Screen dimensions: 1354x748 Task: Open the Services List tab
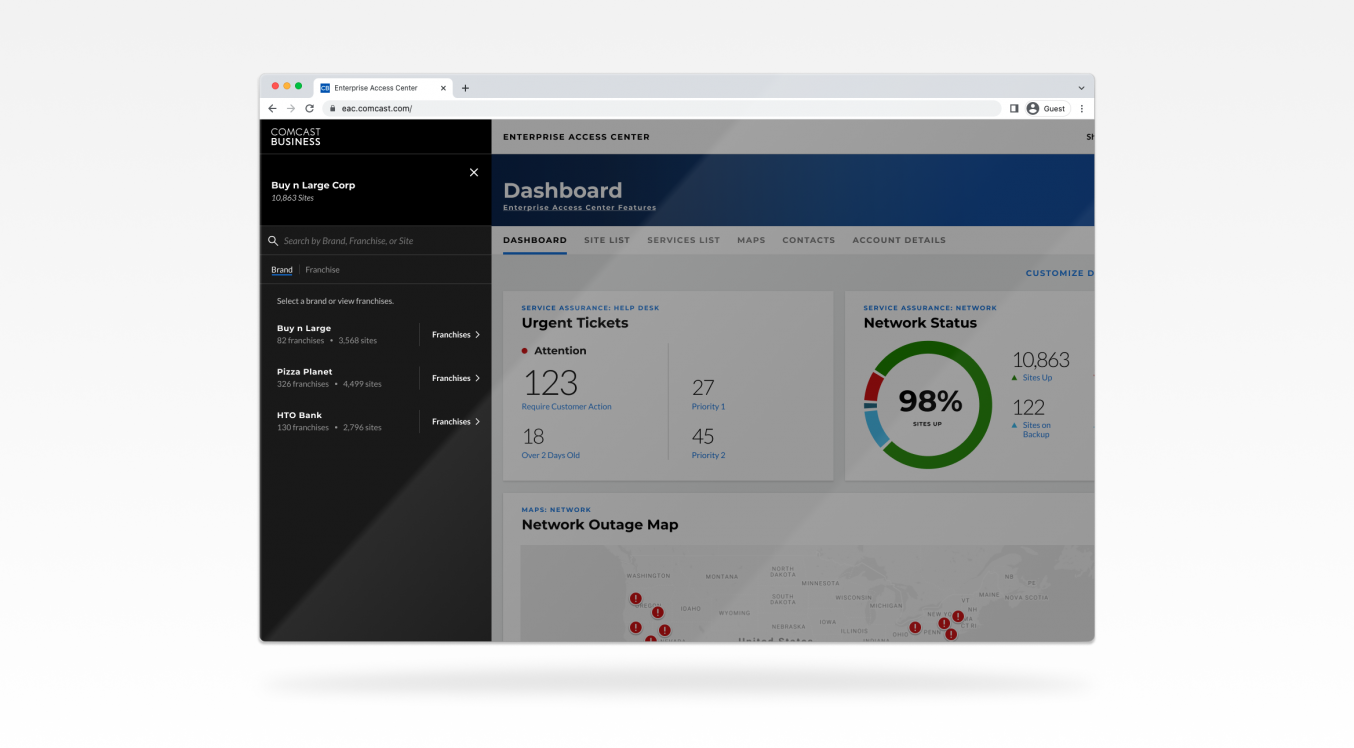click(x=683, y=240)
